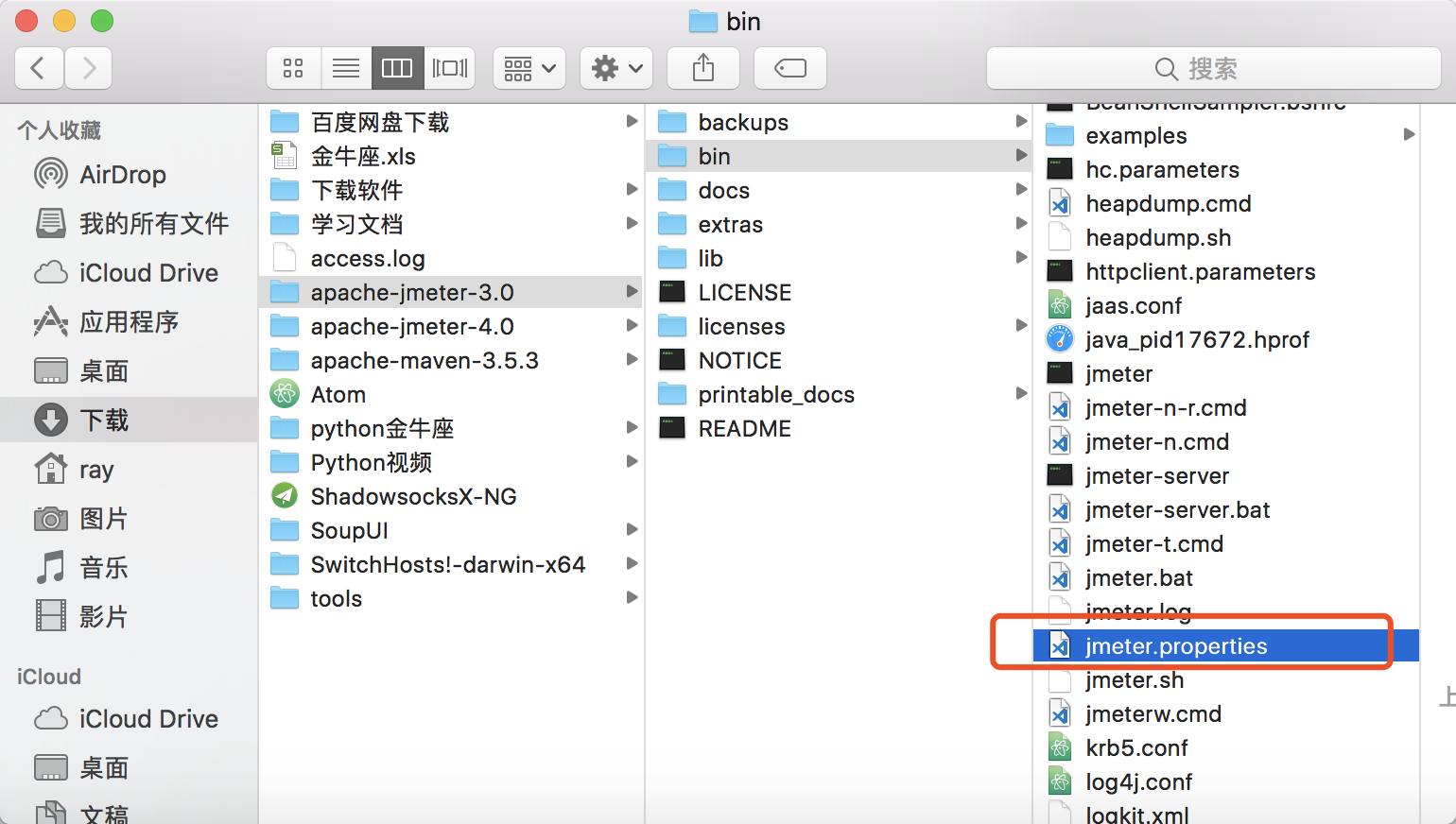Select the apache-jmeter-3.0 folder

pyautogui.click(x=451, y=292)
